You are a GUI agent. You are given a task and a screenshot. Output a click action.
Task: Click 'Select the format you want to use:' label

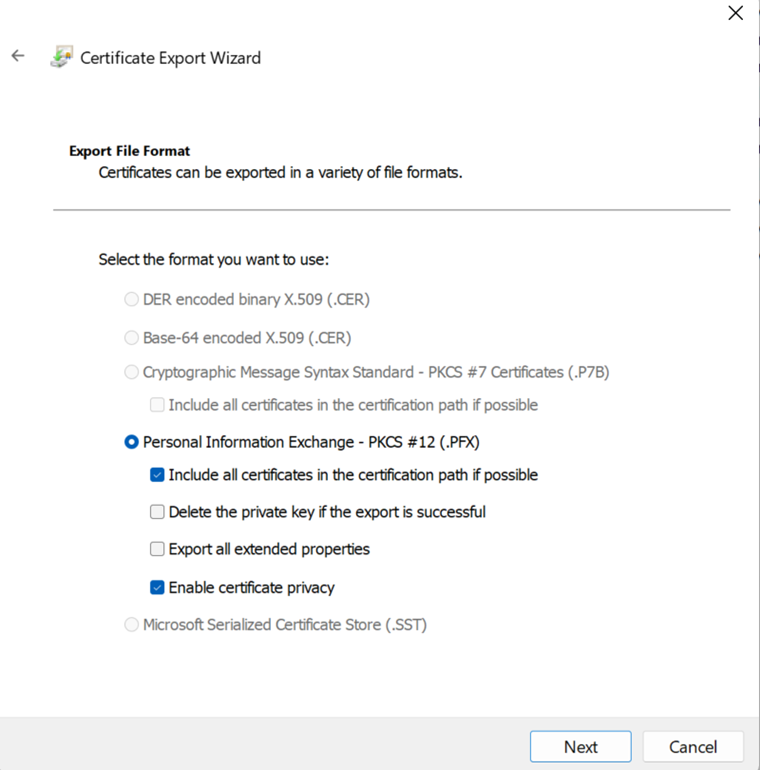click(x=214, y=259)
